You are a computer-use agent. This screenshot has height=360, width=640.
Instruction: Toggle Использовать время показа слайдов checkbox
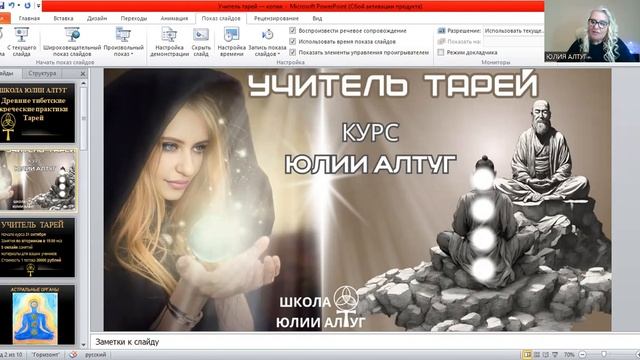point(292,41)
